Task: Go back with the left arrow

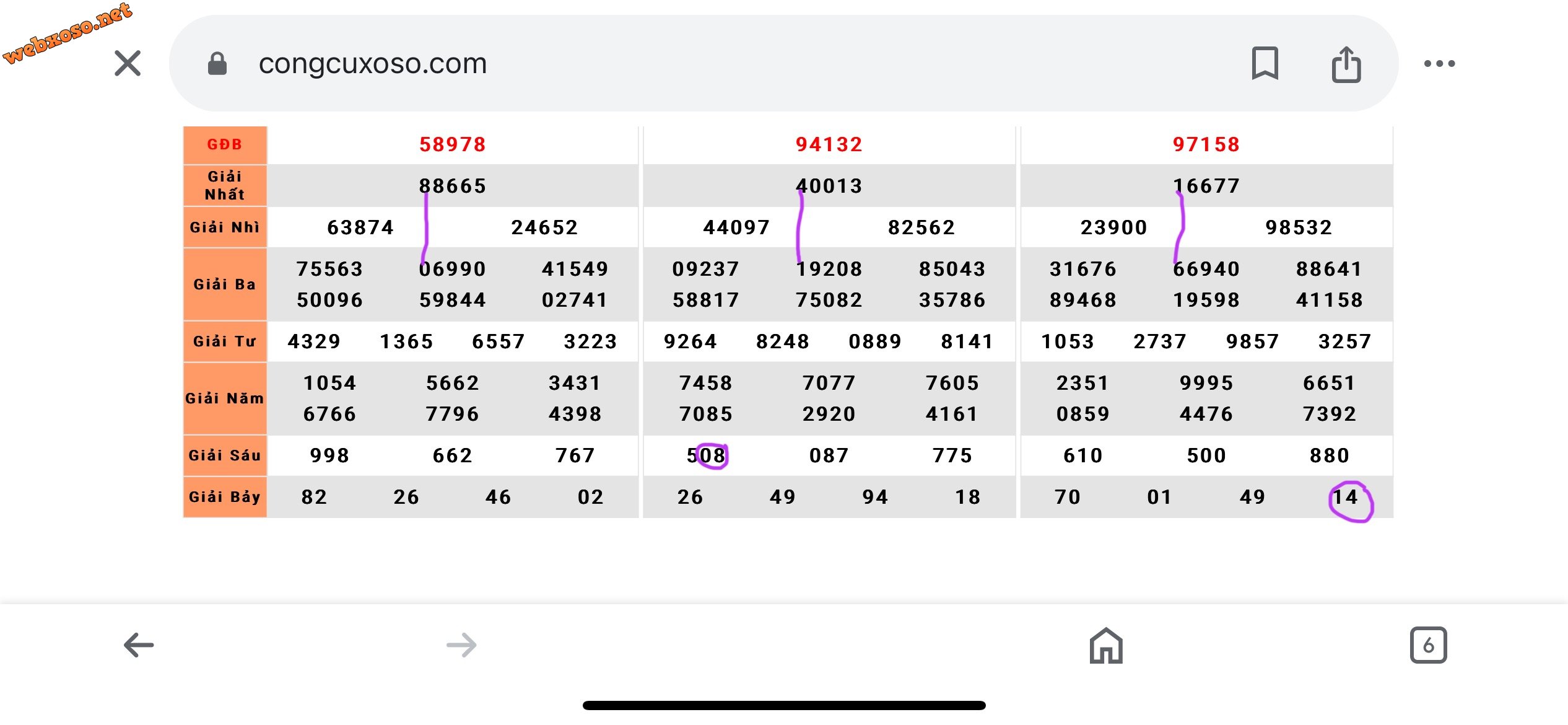Action: click(139, 645)
